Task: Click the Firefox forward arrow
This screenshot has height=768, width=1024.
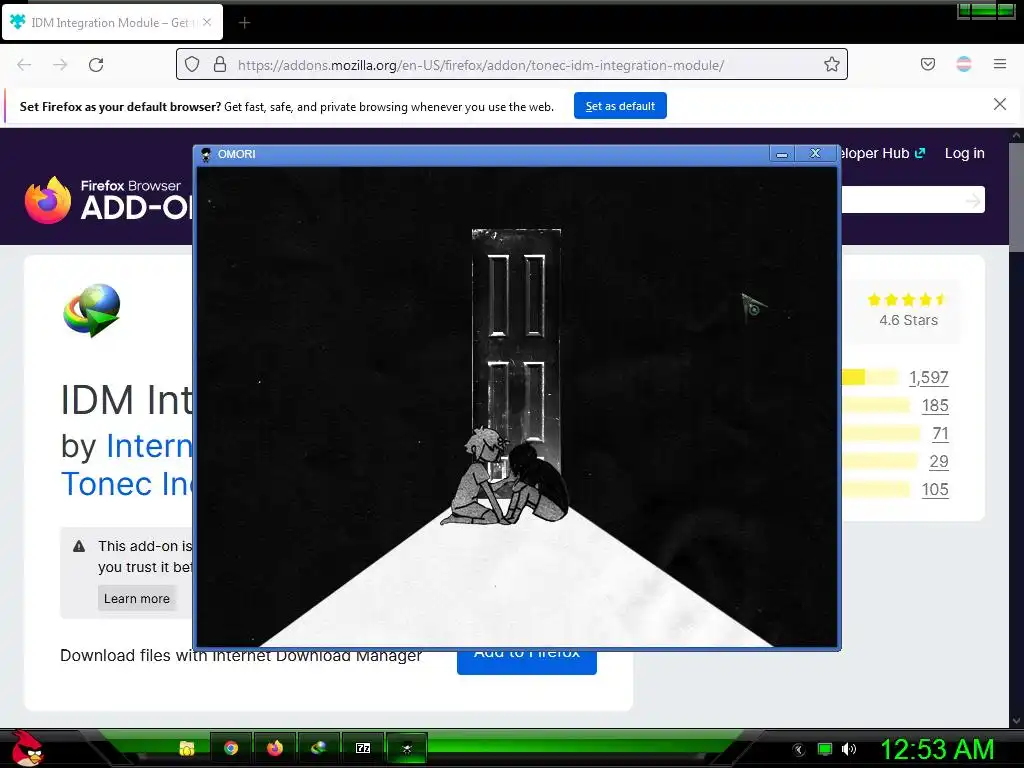Action: (x=60, y=65)
